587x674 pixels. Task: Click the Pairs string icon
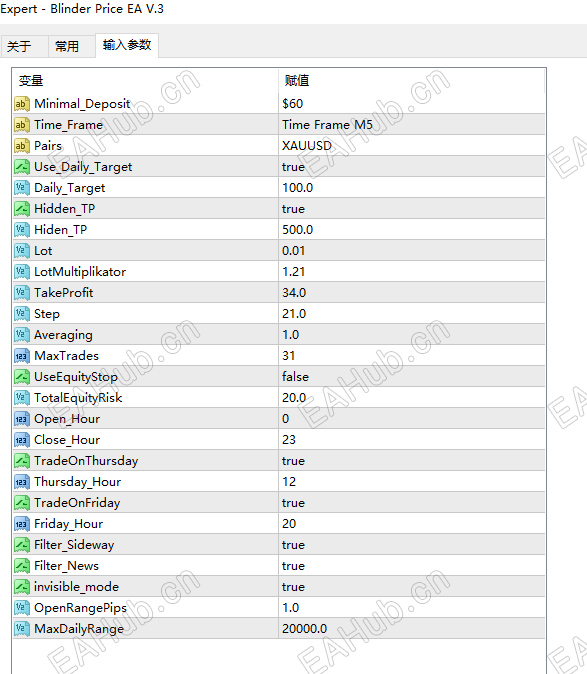pyautogui.click(x=21, y=146)
